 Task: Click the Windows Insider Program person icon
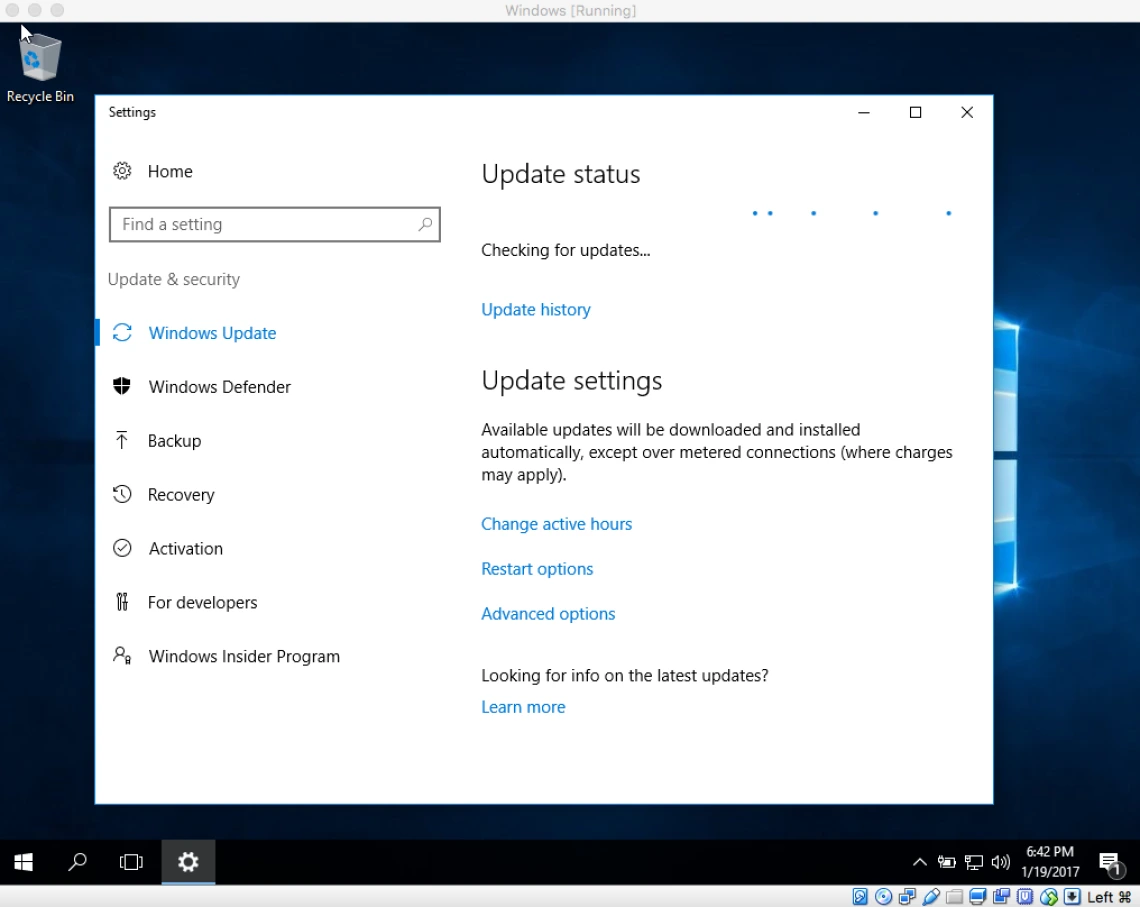pos(122,656)
